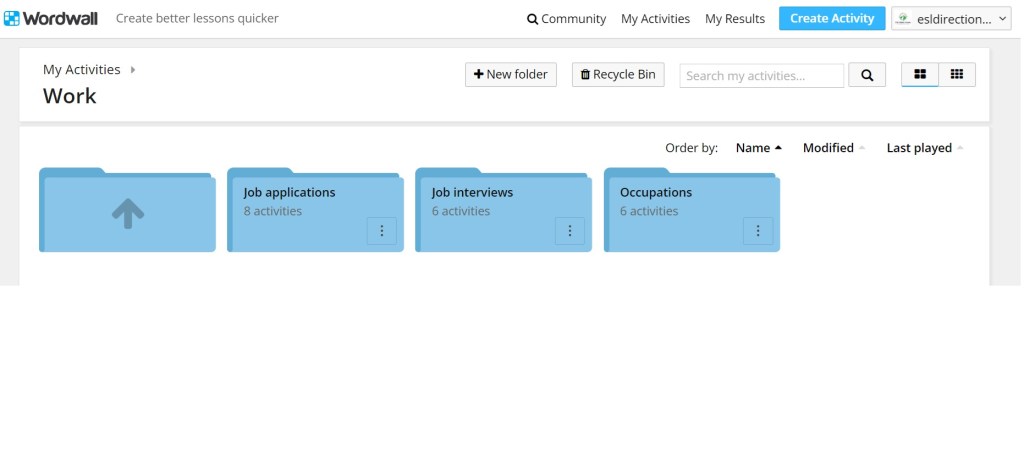Open the Community search page
The image size is (1024, 462).
(x=566, y=19)
